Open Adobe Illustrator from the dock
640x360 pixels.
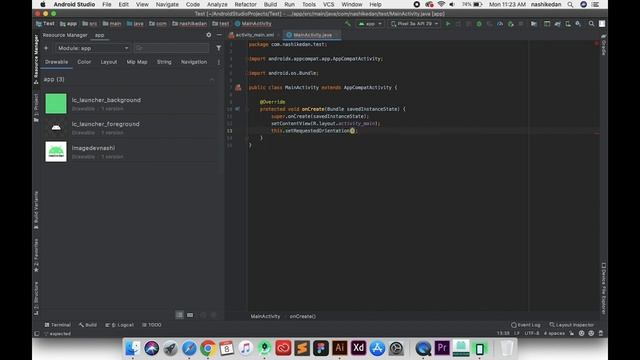pyautogui.click(x=340, y=348)
